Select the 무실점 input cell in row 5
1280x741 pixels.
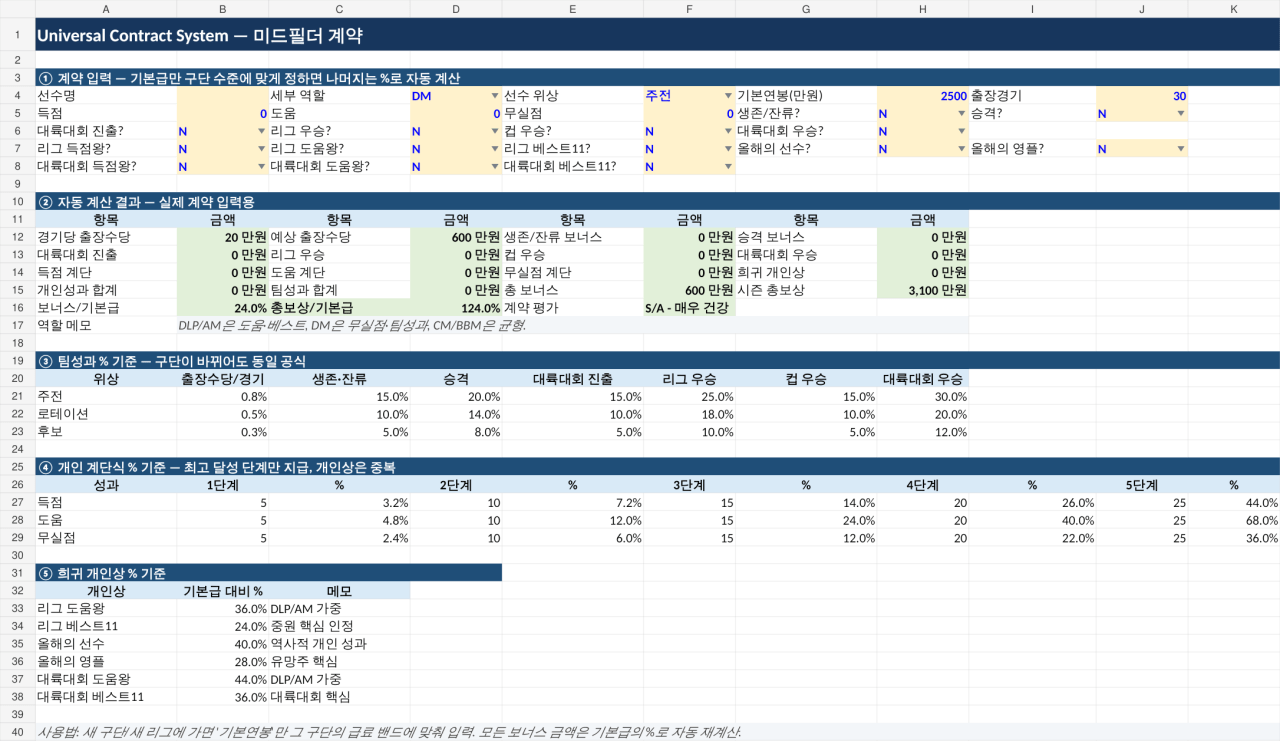coord(689,114)
